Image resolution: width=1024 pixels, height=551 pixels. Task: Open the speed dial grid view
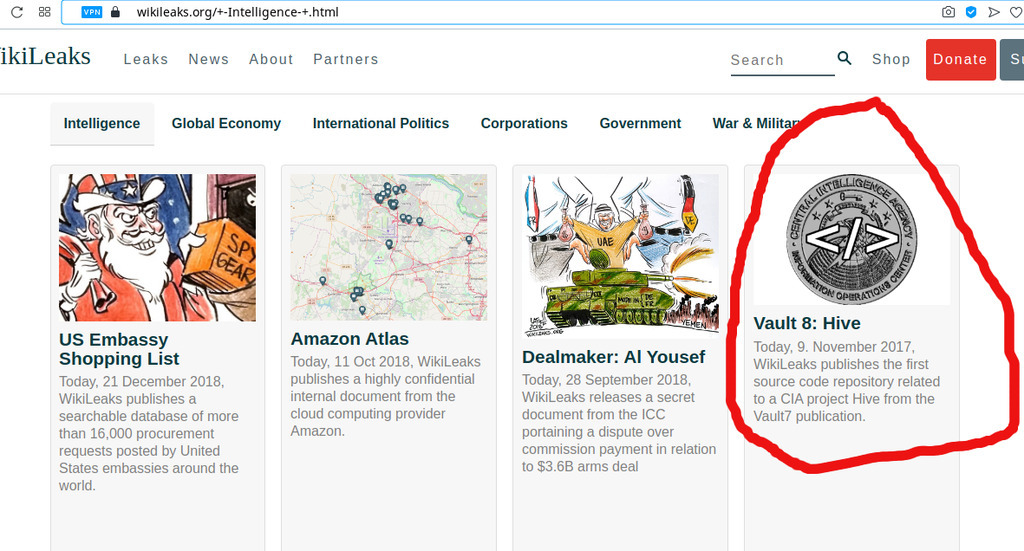pyautogui.click(x=45, y=12)
